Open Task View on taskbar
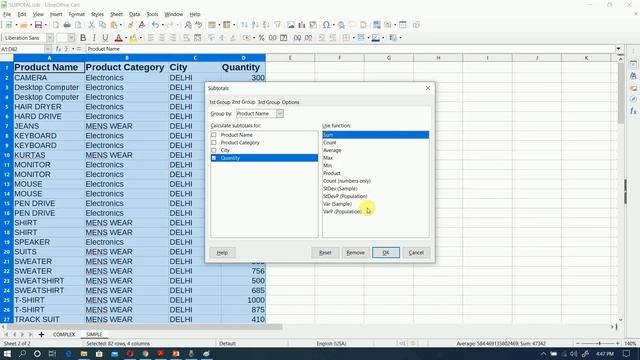This screenshot has height=360, width=640. (x=52, y=353)
